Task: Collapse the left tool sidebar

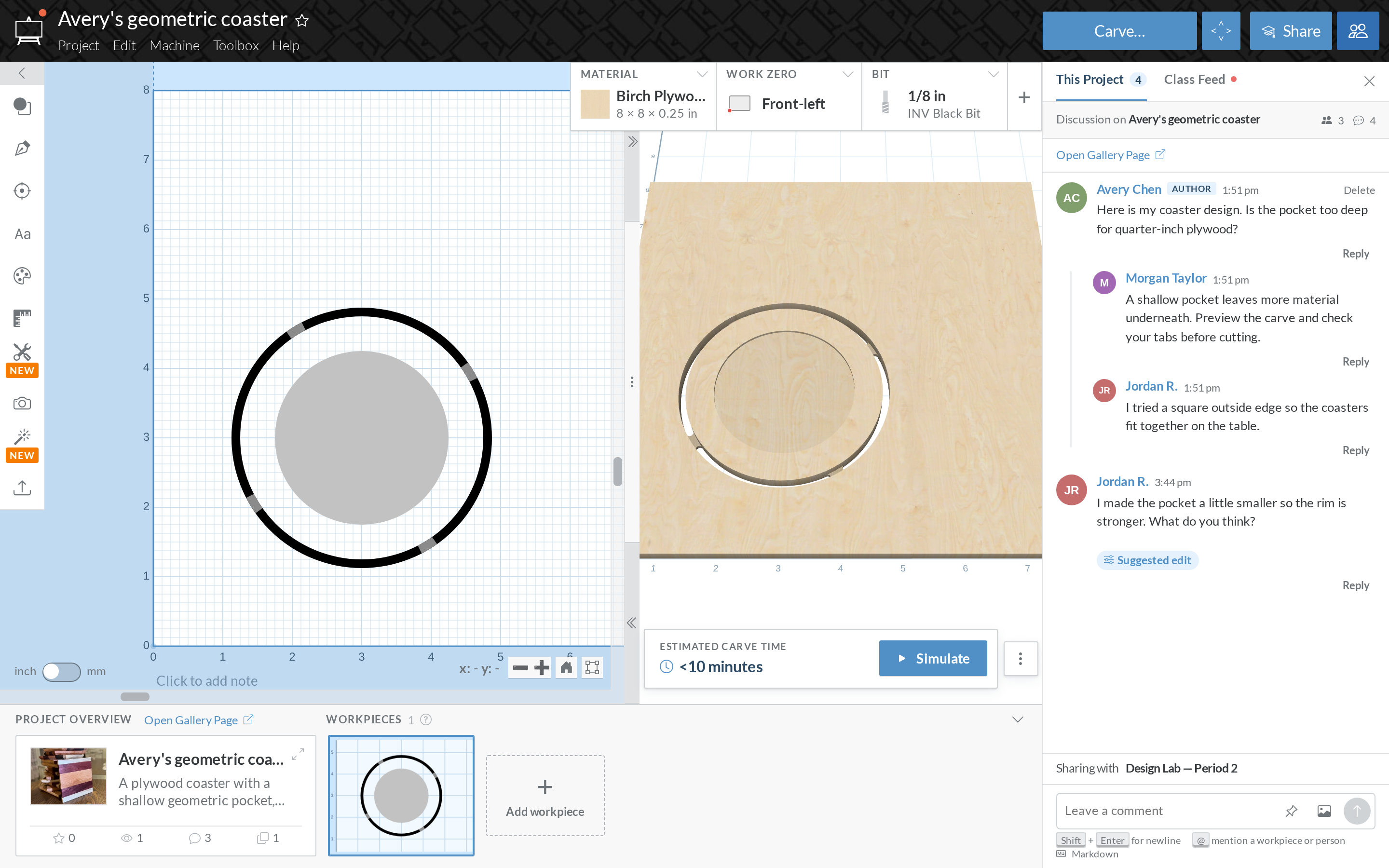Action: click(x=22, y=73)
